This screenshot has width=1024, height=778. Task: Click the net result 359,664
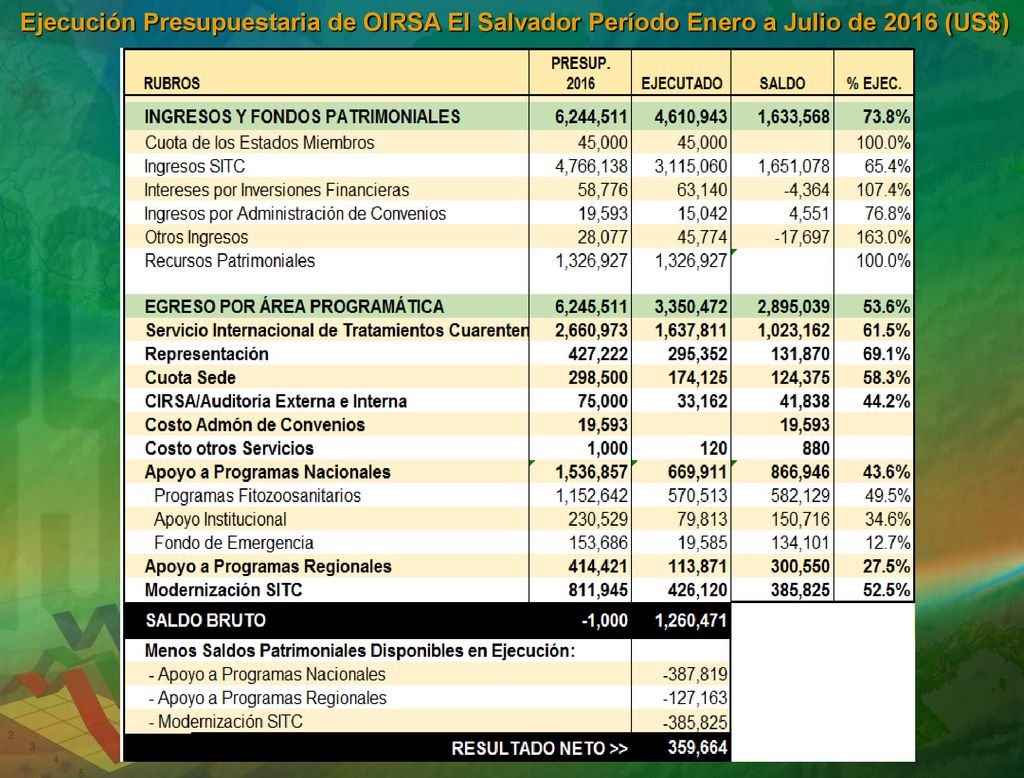coord(697,748)
